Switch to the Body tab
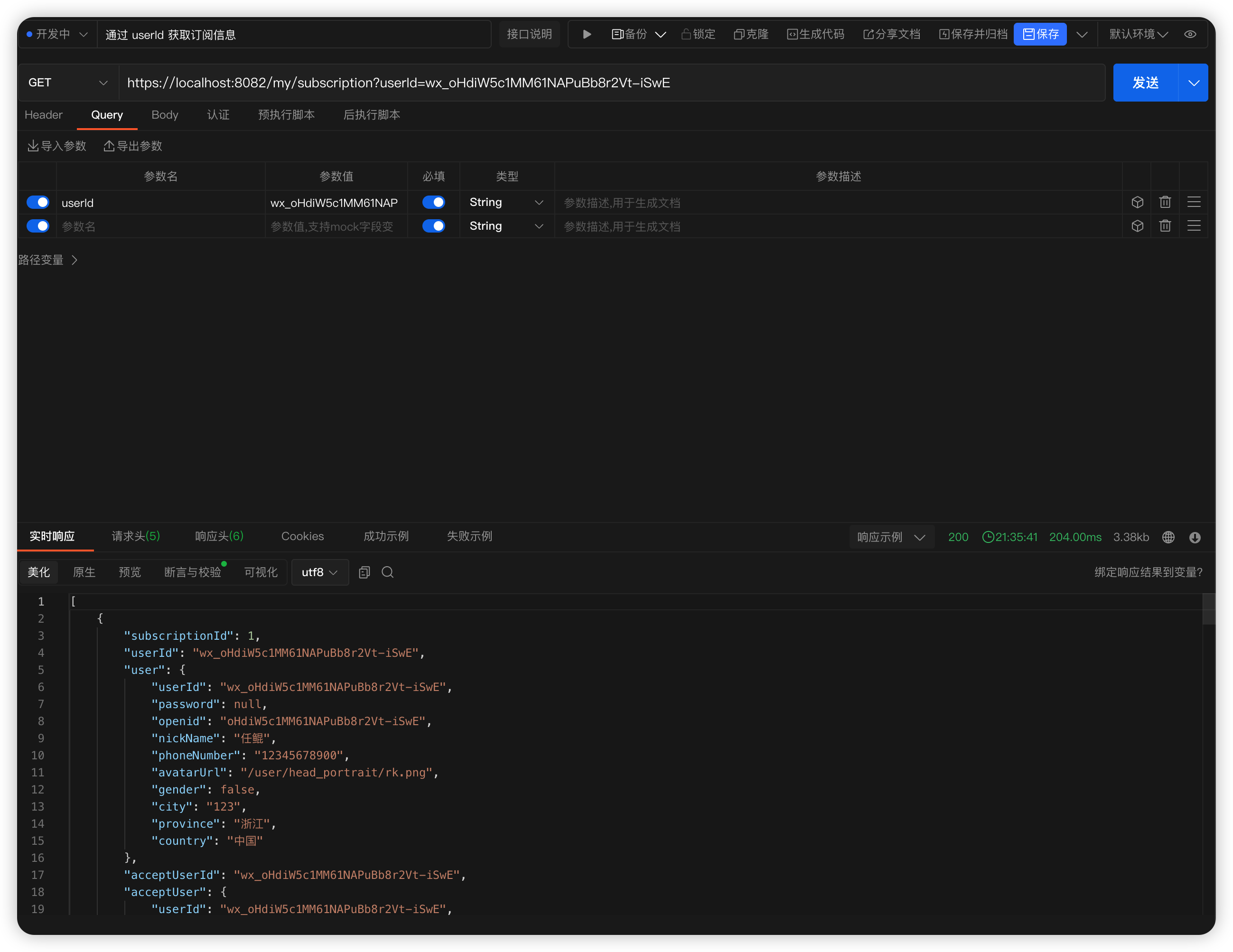This screenshot has height=952, width=1233. pyautogui.click(x=165, y=115)
